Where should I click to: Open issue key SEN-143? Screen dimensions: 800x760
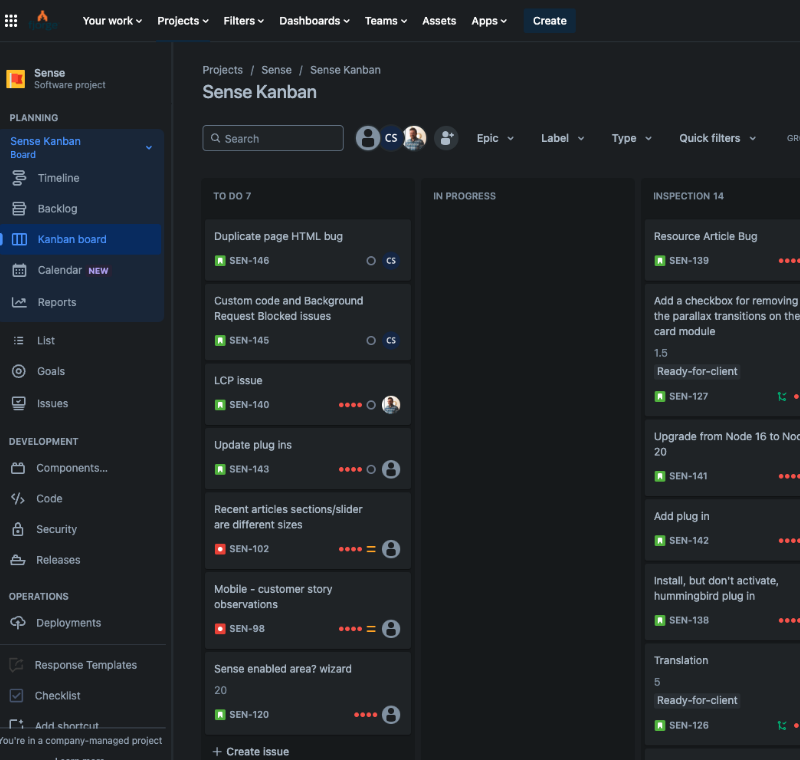click(249, 469)
